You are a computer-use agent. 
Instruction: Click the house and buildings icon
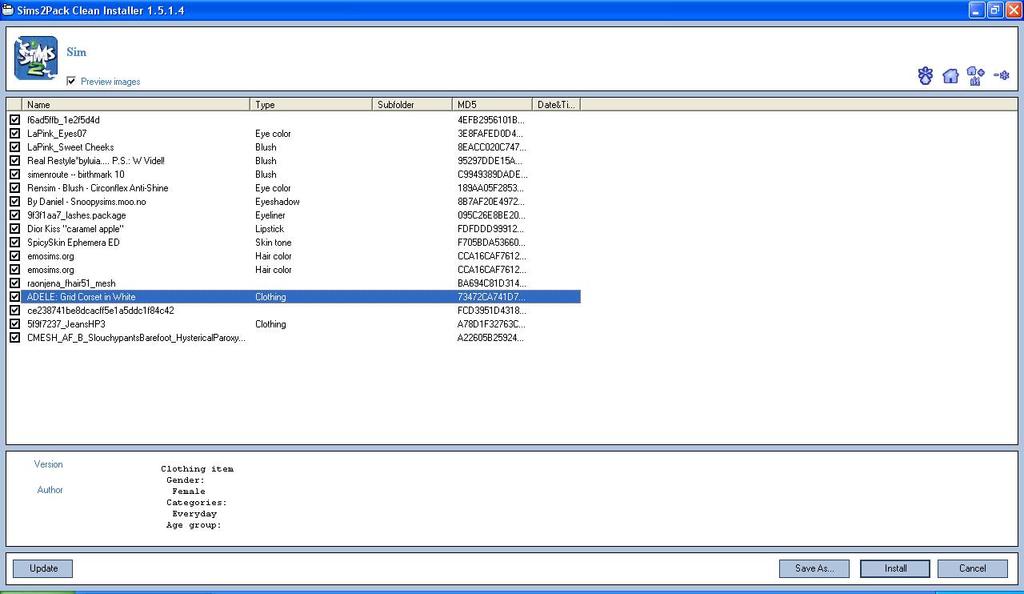click(976, 76)
